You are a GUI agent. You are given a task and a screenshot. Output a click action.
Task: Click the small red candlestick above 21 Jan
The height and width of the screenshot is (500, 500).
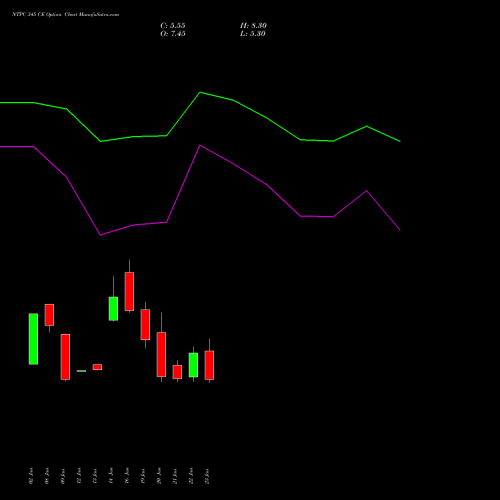[x=177, y=372]
